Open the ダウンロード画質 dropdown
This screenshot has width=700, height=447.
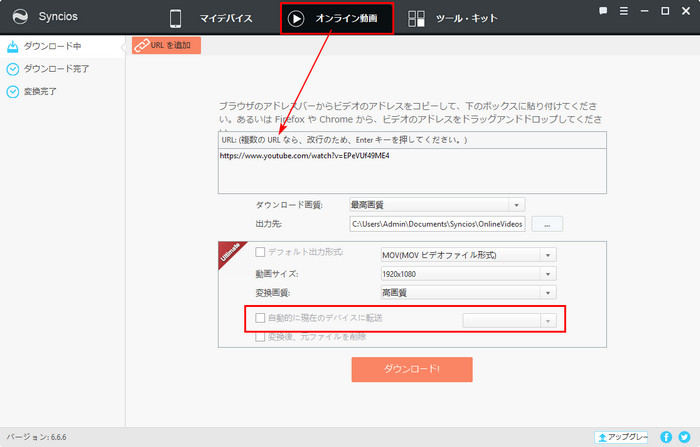click(x=437, y=205)
